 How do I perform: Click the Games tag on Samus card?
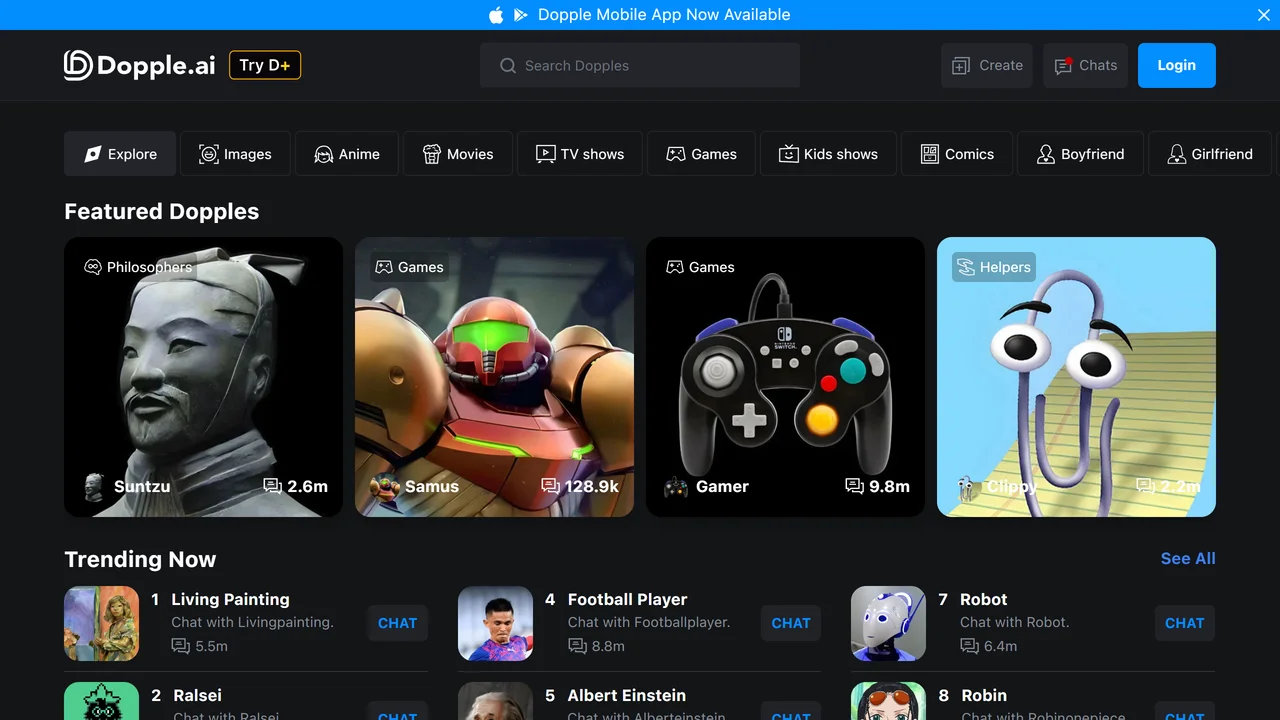click(x=409, y=267)
